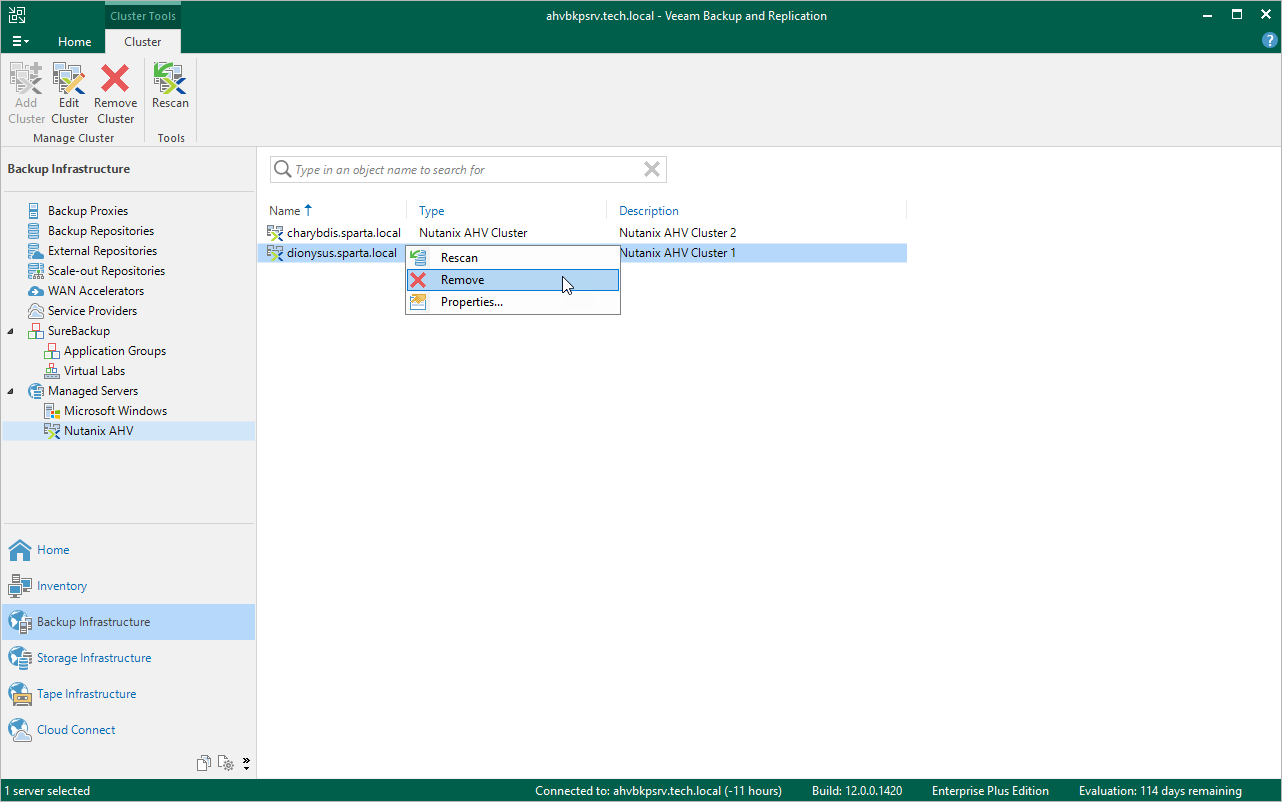
Task: Select Microsoft Windows under Managed Servers
Action: [115, 411]
